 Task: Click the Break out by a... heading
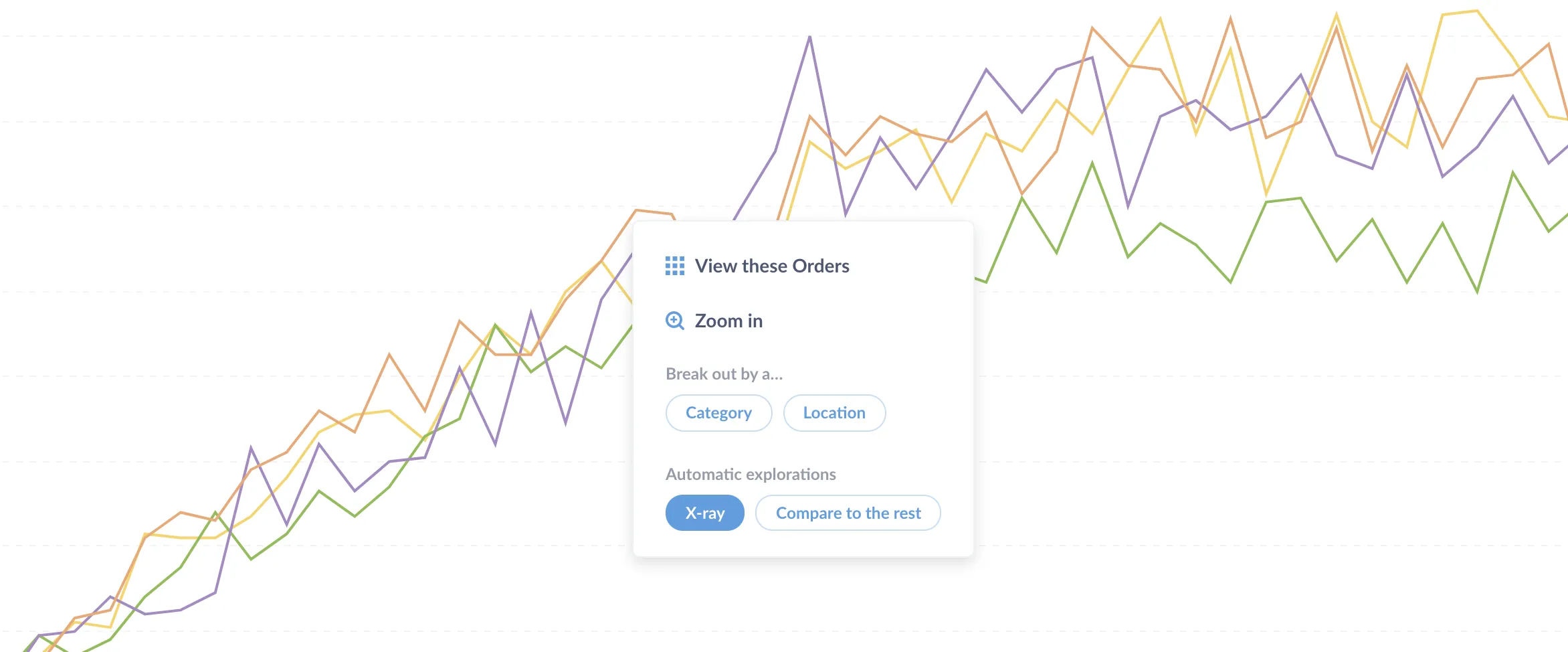(x=724, y=374)
